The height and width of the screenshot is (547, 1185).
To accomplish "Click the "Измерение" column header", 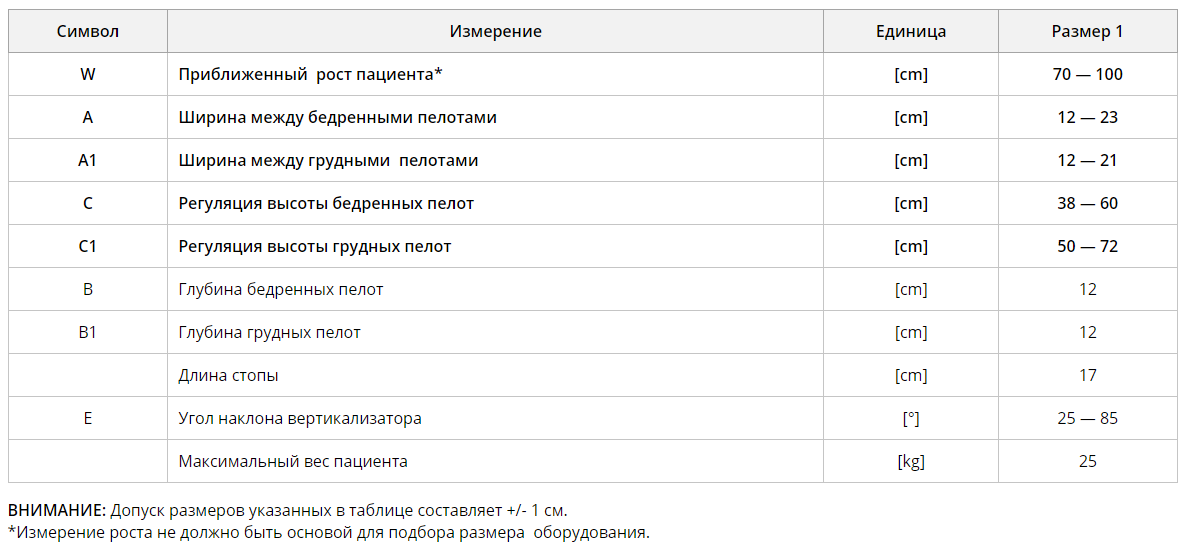I will point(495,31).
